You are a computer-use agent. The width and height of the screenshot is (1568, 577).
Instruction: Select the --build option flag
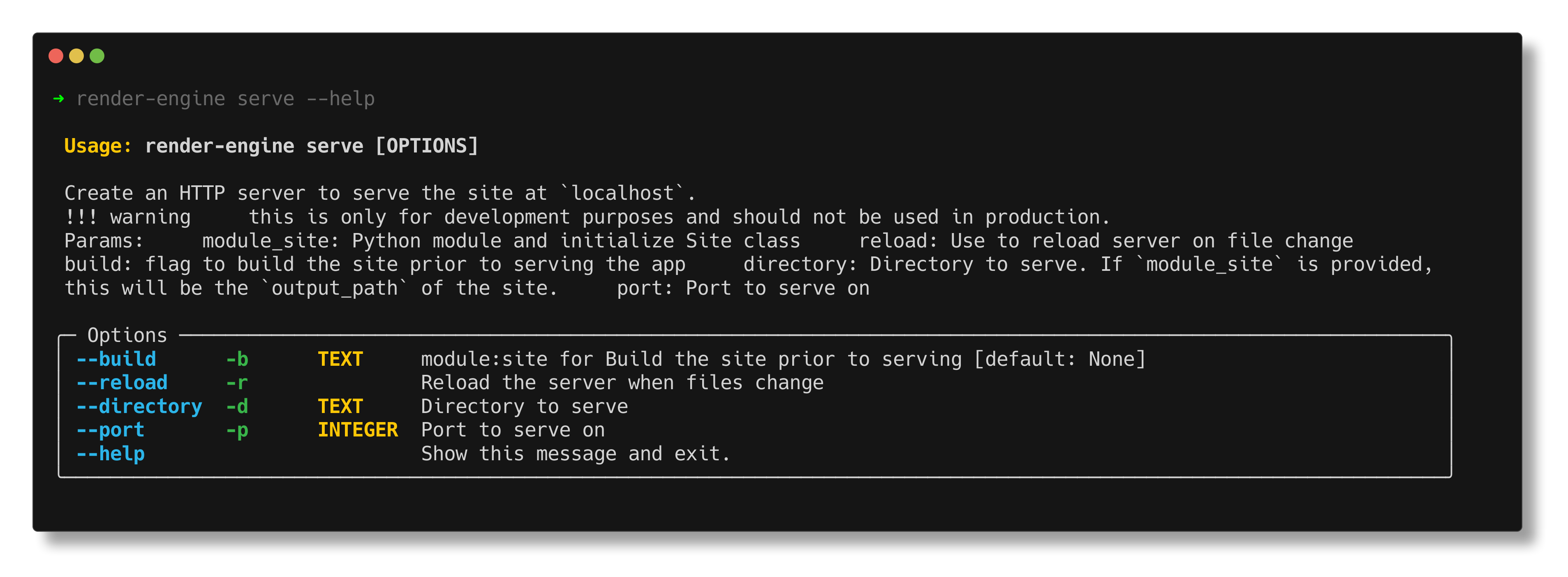[x=116, y=359]
